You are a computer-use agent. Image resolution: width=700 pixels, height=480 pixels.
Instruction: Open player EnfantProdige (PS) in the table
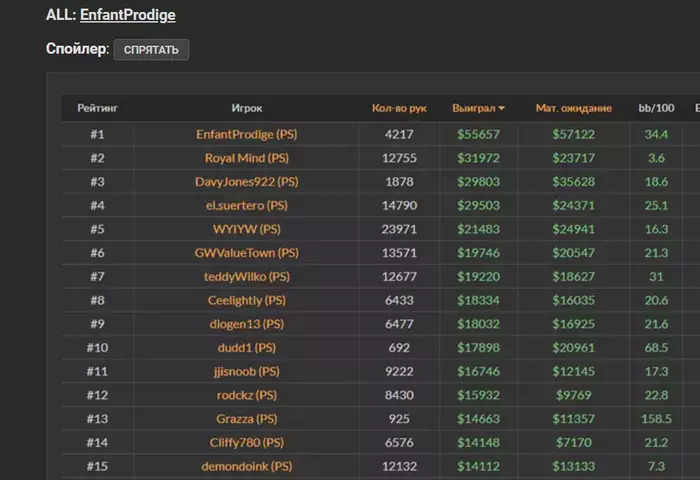247,134
